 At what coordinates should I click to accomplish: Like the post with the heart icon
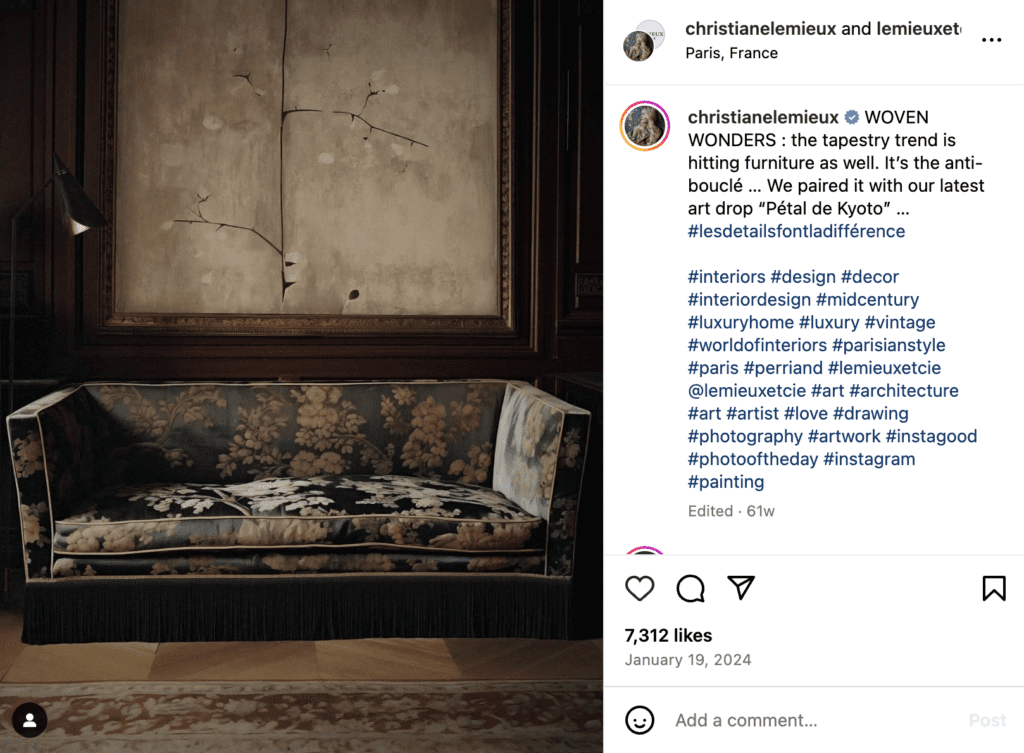click(639, 588)
